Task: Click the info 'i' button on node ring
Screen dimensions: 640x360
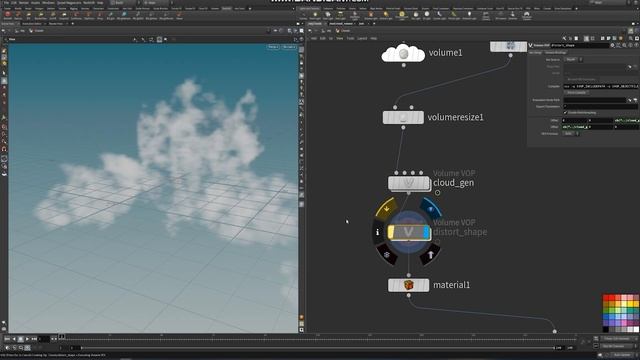Action: 378,232
